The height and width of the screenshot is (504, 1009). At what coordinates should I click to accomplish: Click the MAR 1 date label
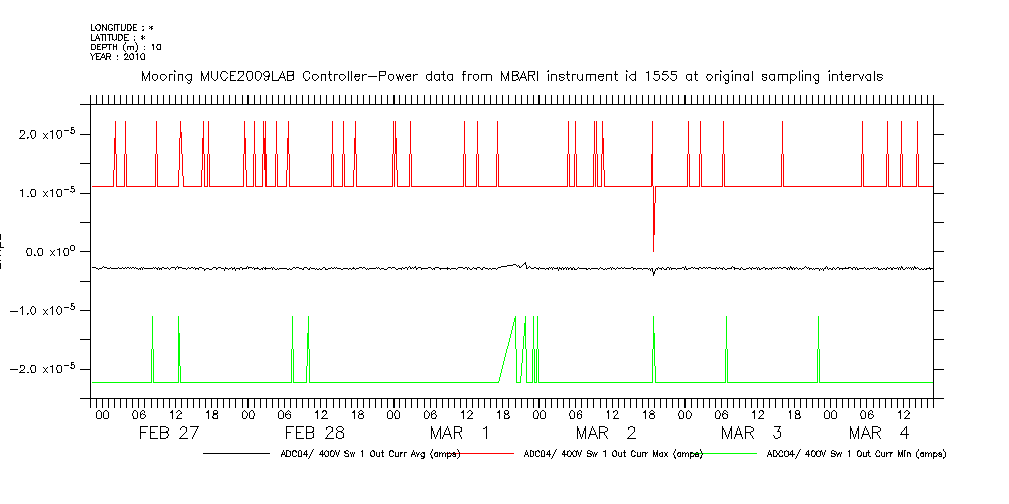click(x=460, y=433)
